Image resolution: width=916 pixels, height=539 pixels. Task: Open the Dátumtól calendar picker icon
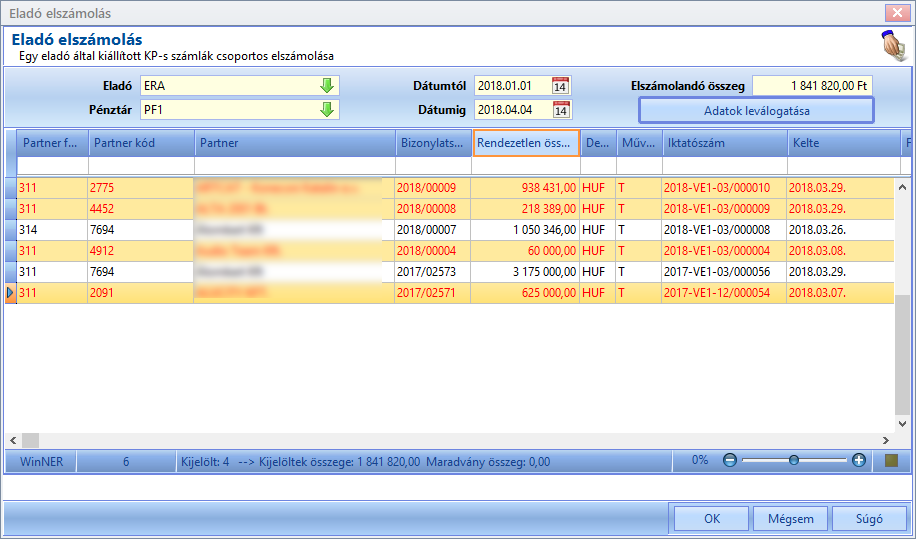coord(560,86)
